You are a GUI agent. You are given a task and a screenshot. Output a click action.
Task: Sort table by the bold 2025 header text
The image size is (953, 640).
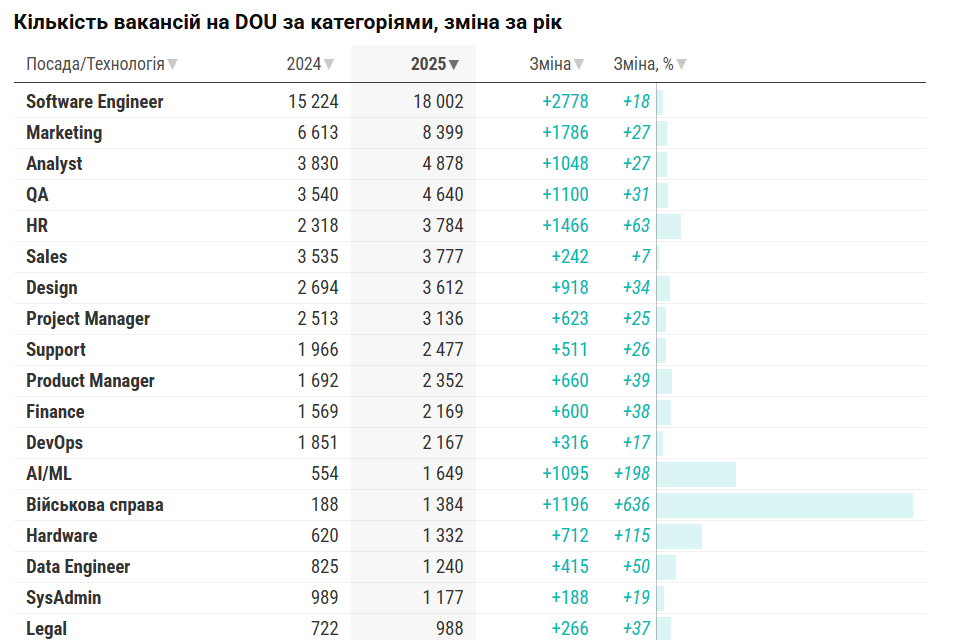(x=428, y=64)
